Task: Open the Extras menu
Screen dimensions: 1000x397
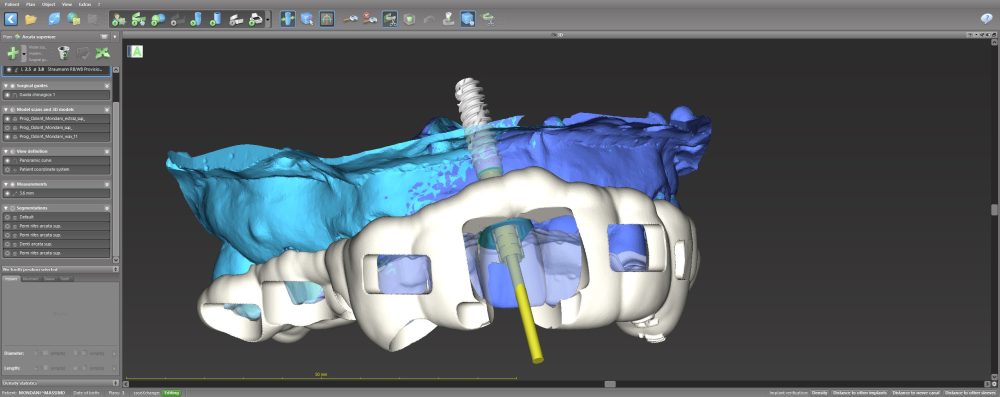Action: [84, 4]
